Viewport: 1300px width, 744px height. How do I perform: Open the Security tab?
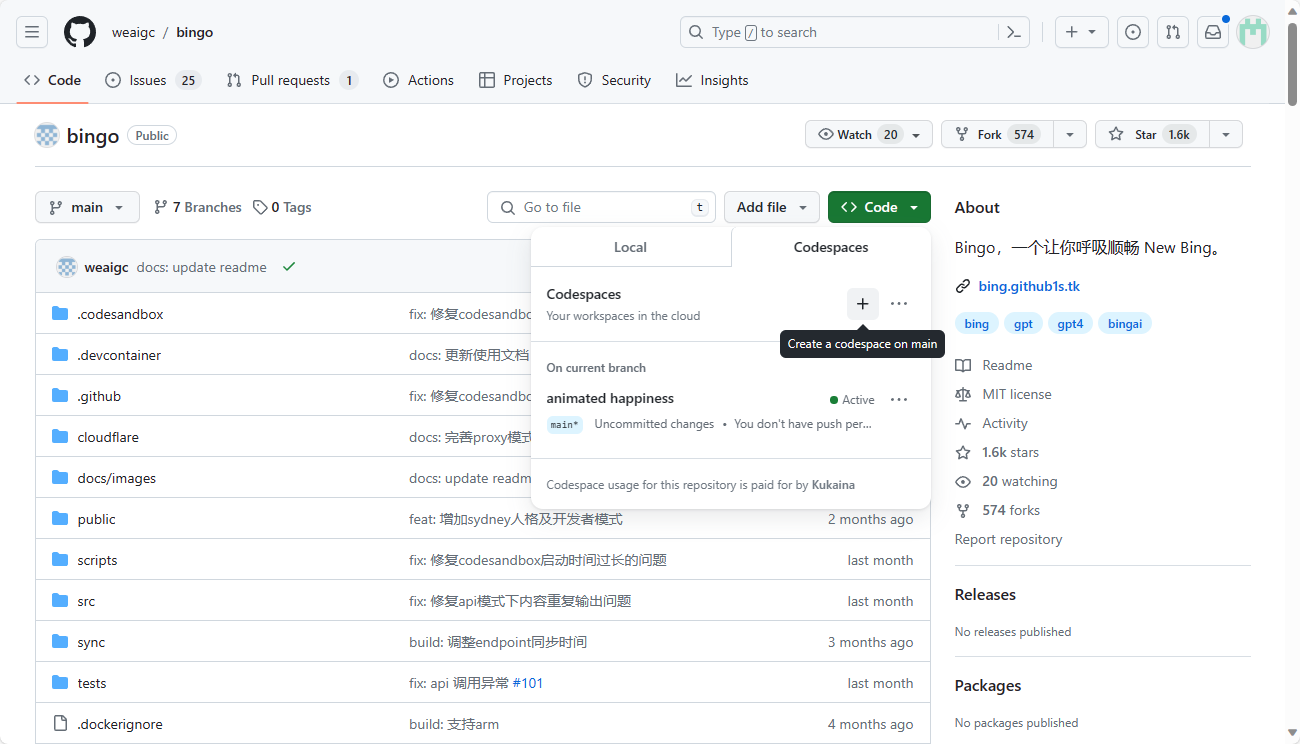[x=614, y=80]
